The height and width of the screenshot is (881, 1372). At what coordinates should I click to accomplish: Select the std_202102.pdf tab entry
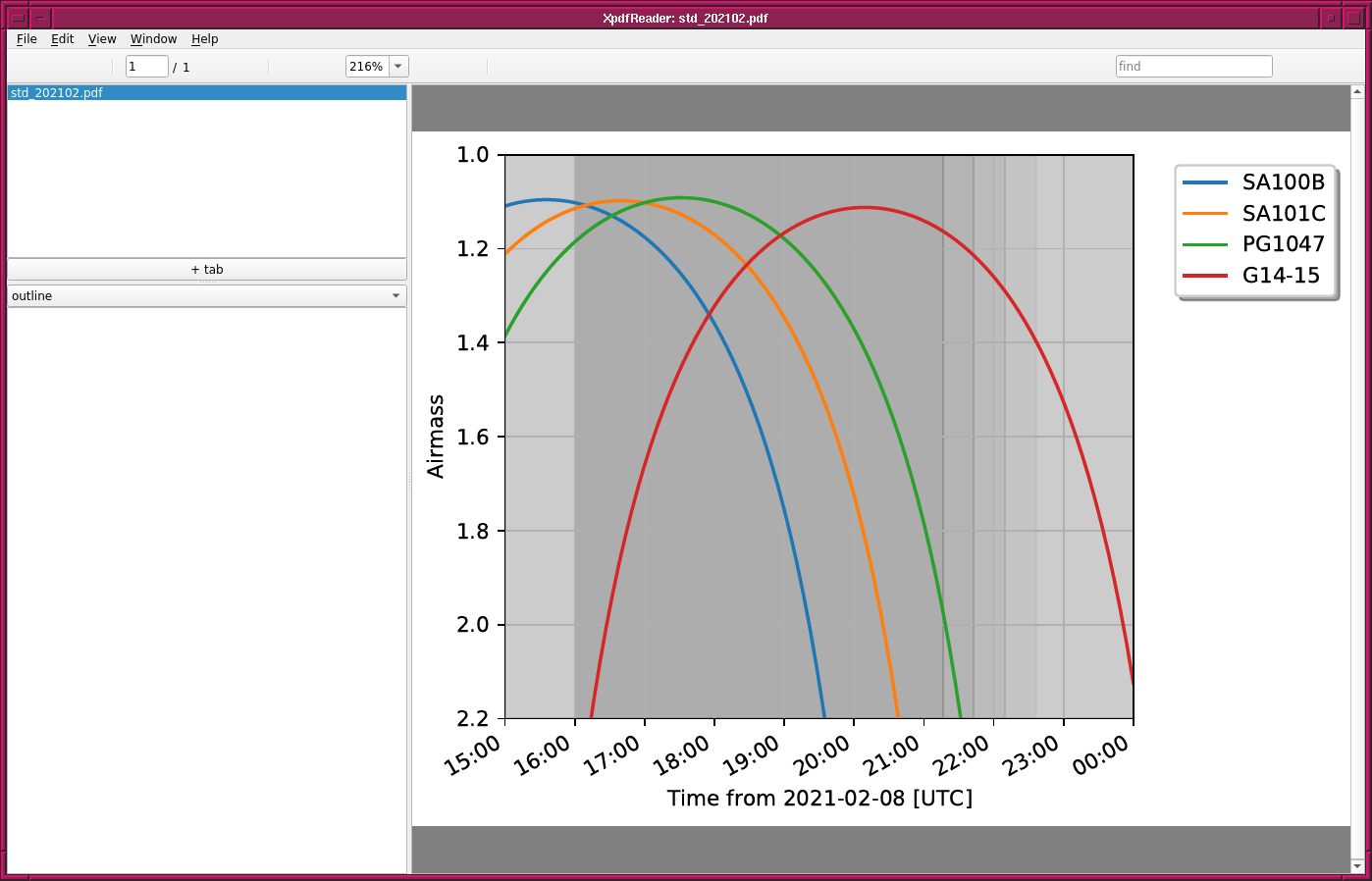click(x=206, y=93)
